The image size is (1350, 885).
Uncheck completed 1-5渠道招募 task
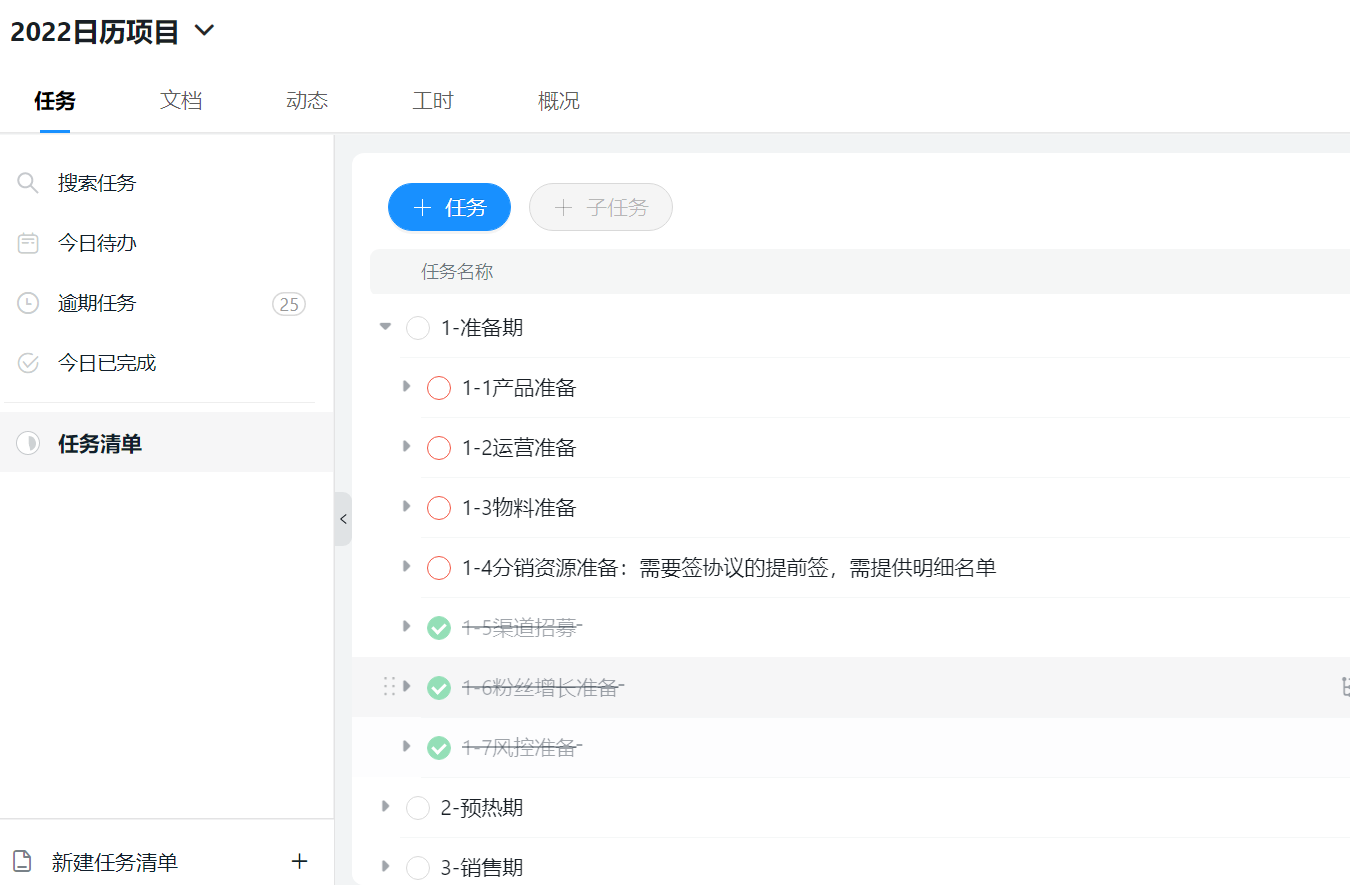439,628
